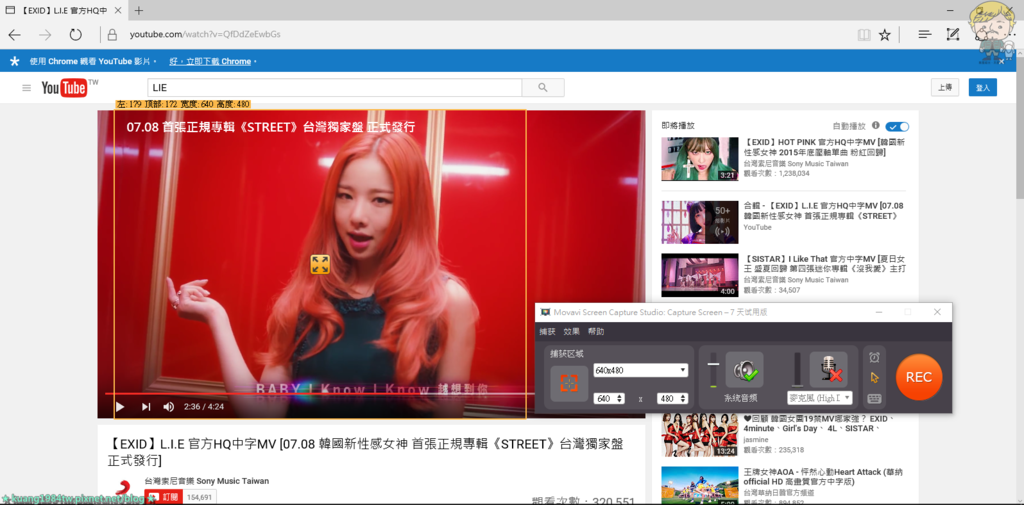This screenshot has width=1024, height=505.
Task: Start recording with the REC button
Action: (919, 377)
